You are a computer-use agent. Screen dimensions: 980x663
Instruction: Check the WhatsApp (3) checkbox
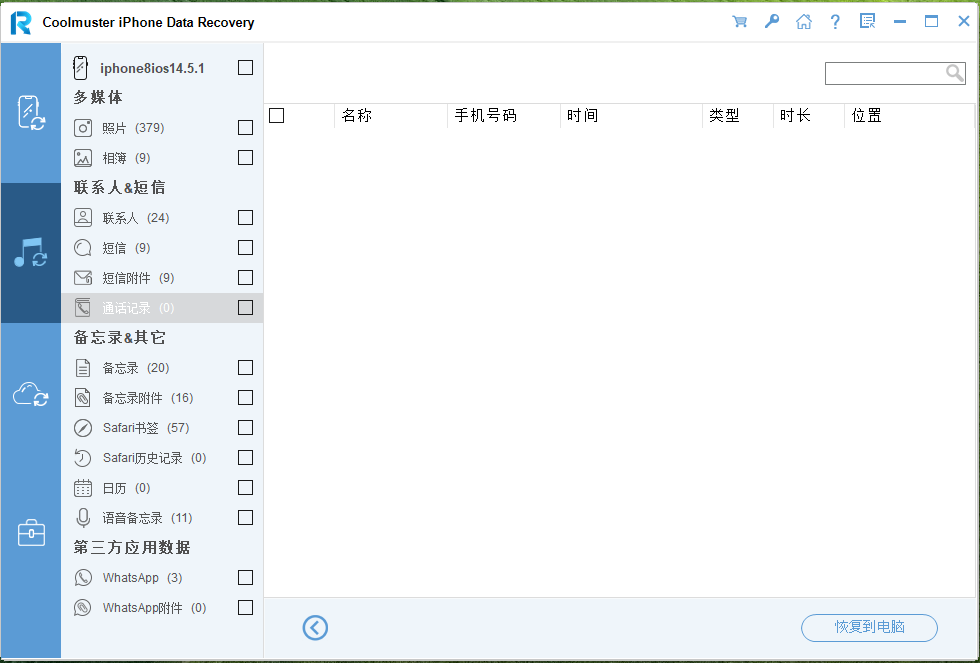pyautogui.click(x=246, y=577)
